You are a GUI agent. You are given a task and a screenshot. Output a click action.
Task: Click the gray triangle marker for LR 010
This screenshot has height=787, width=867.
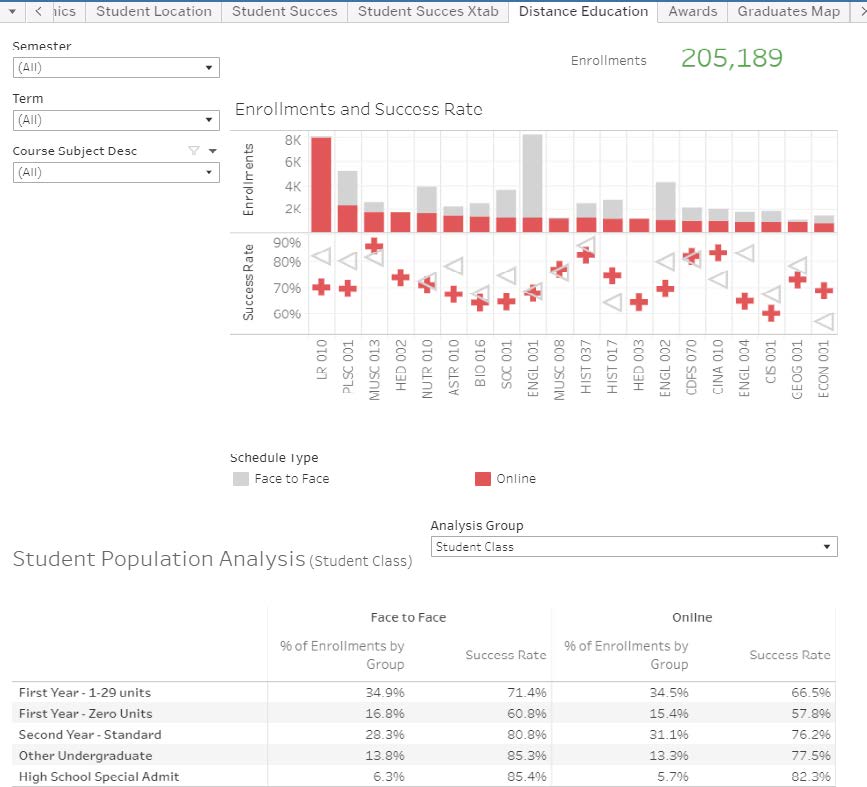(320, 256)
